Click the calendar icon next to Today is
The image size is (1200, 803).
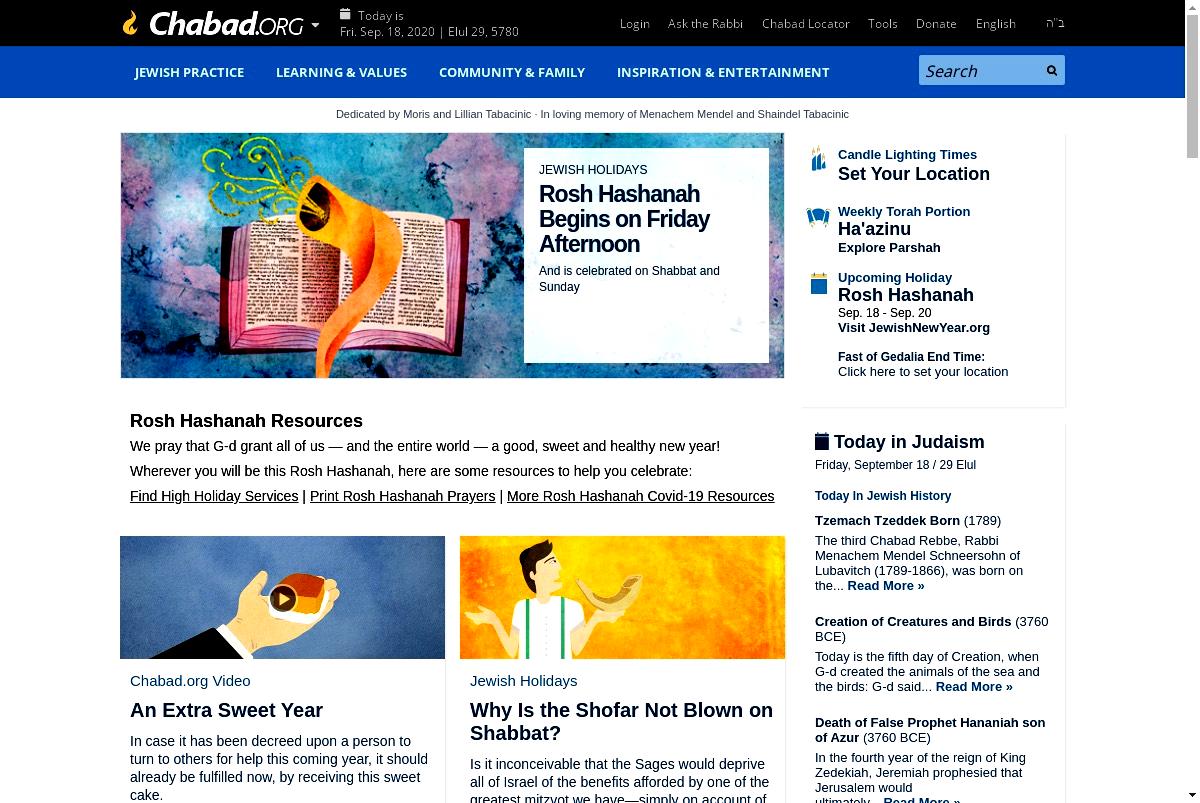point(345,14)
